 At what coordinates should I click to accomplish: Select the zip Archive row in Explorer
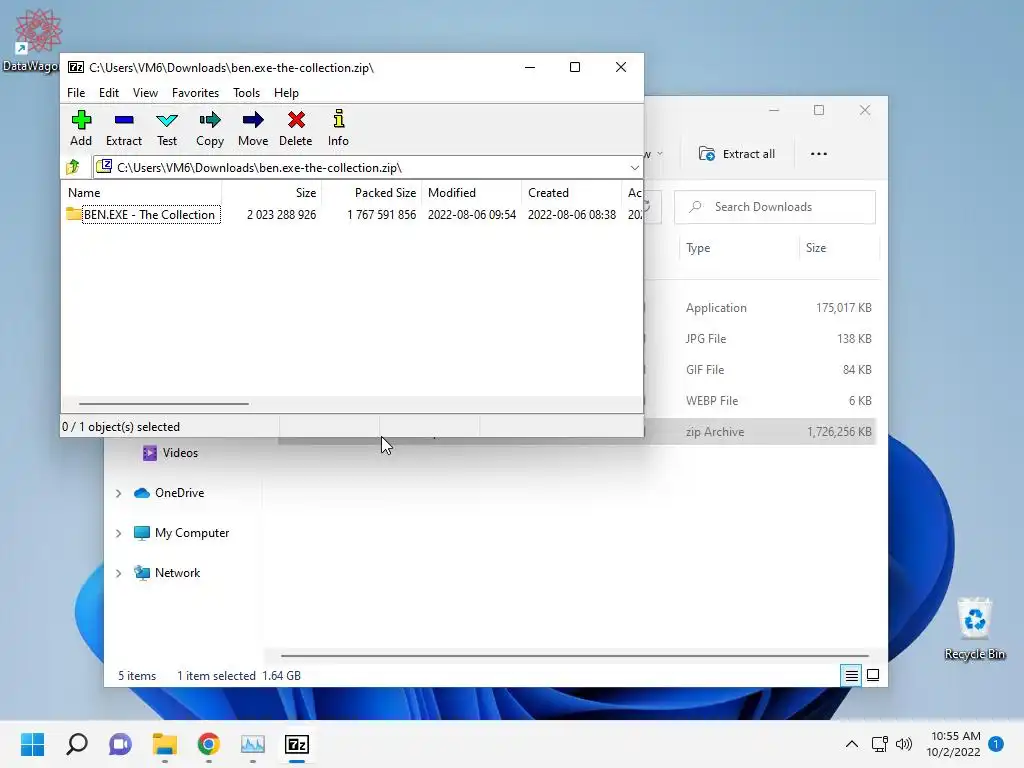(x=760, y=432)
